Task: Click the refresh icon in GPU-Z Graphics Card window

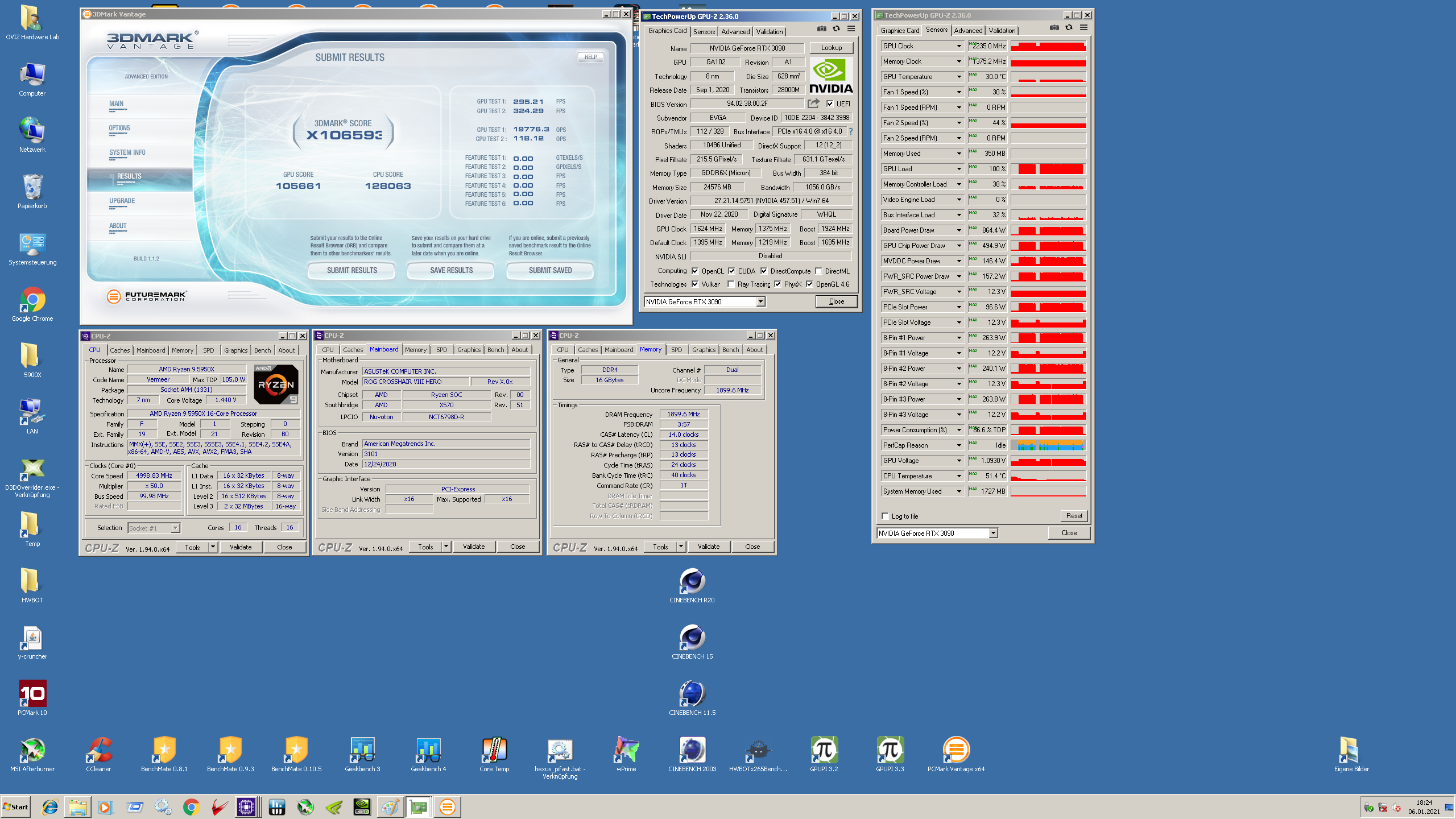Action: tap(836, 29)
